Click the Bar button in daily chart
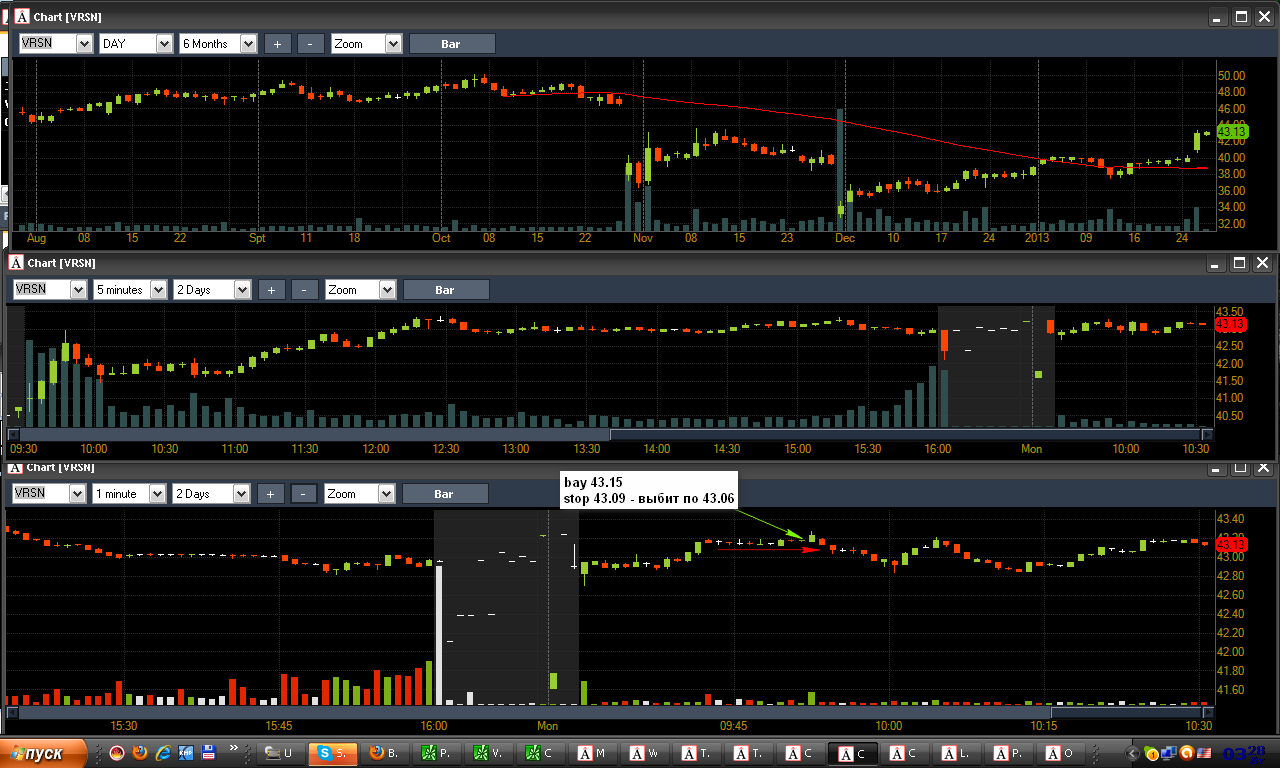 [452, 44]
